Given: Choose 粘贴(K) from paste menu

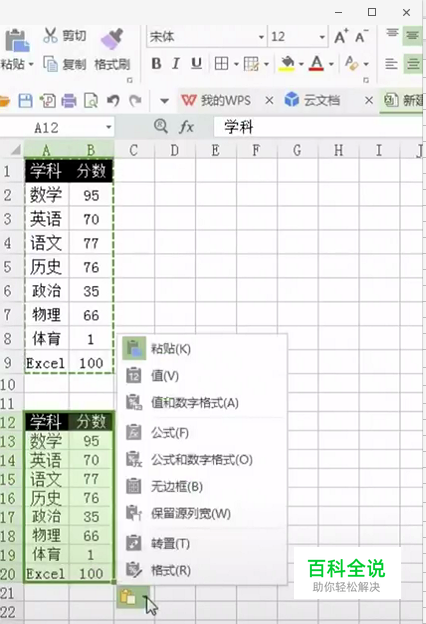Looking at the screenshot, I should coord(203,349).
